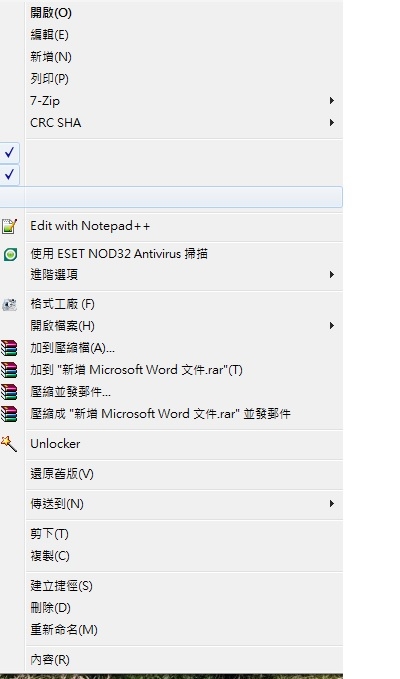400x679 pixels.
Task: Click the highlighted blank menu entry
Action: coord(171,197)
